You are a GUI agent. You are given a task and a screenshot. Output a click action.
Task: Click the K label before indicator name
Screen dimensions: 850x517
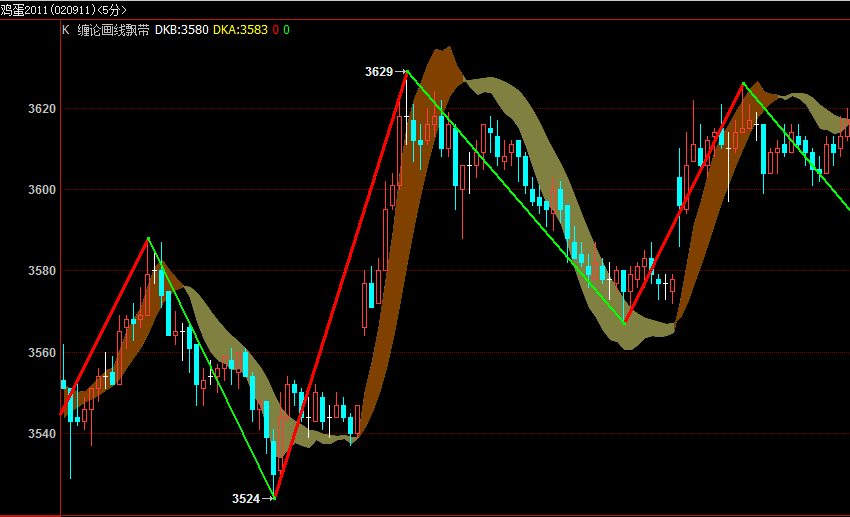coord(66,30)
